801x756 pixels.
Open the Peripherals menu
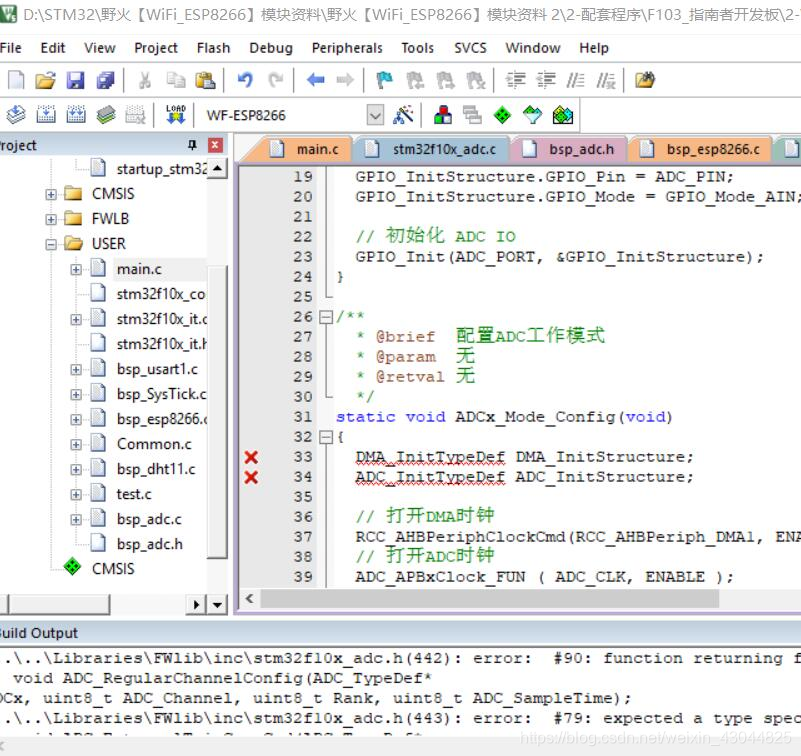coord(347,48)
